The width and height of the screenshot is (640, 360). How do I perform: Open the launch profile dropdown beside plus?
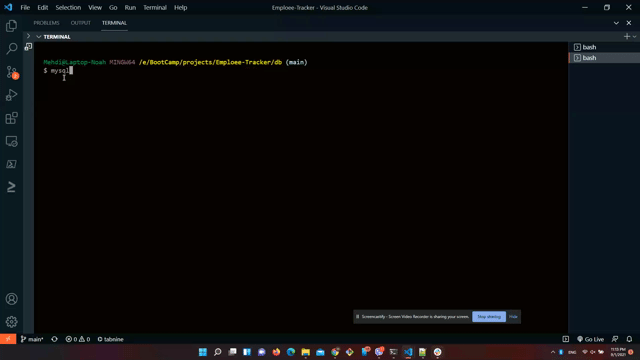[635, 37]
